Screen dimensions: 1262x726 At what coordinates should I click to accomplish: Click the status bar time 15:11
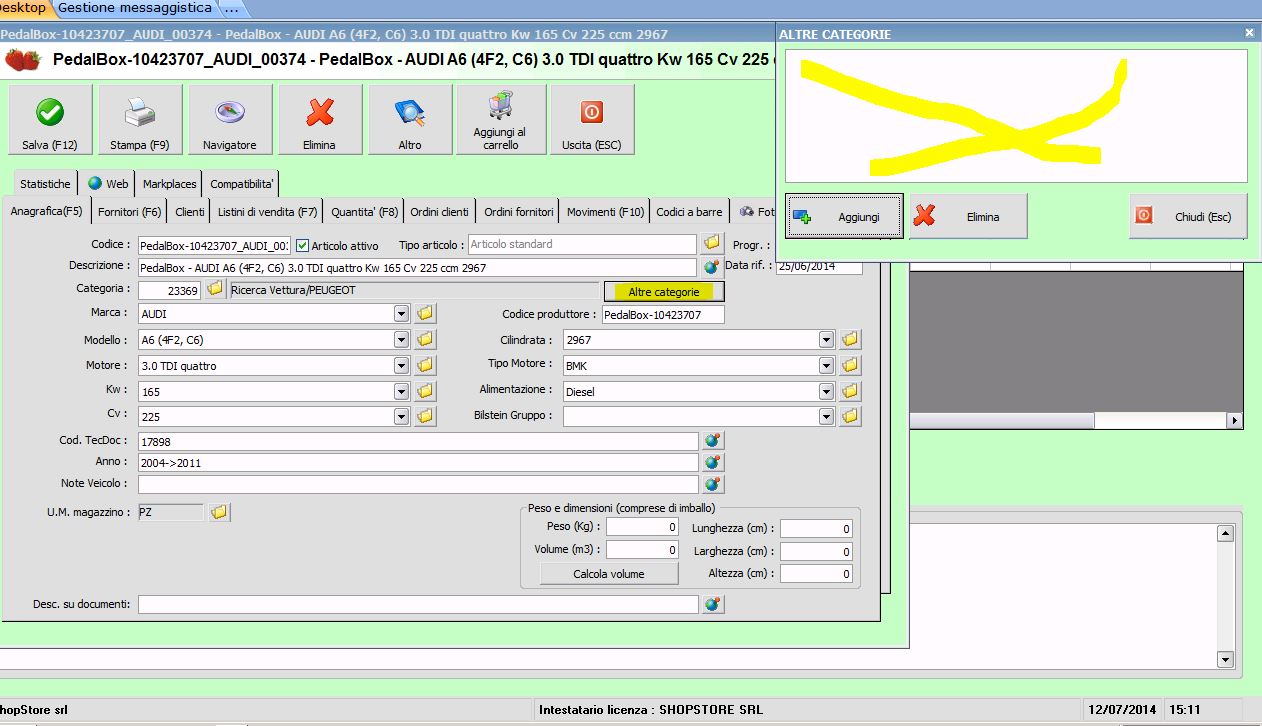point(1186,710)
